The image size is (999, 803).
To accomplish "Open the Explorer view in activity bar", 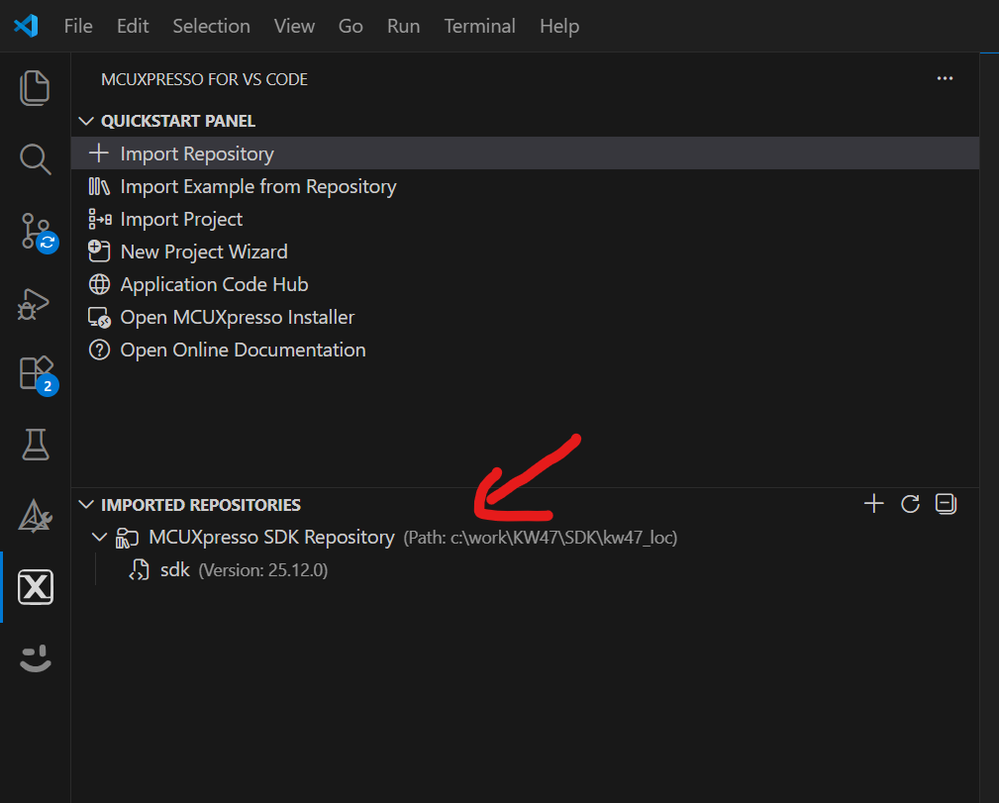I will coord(35,88).
